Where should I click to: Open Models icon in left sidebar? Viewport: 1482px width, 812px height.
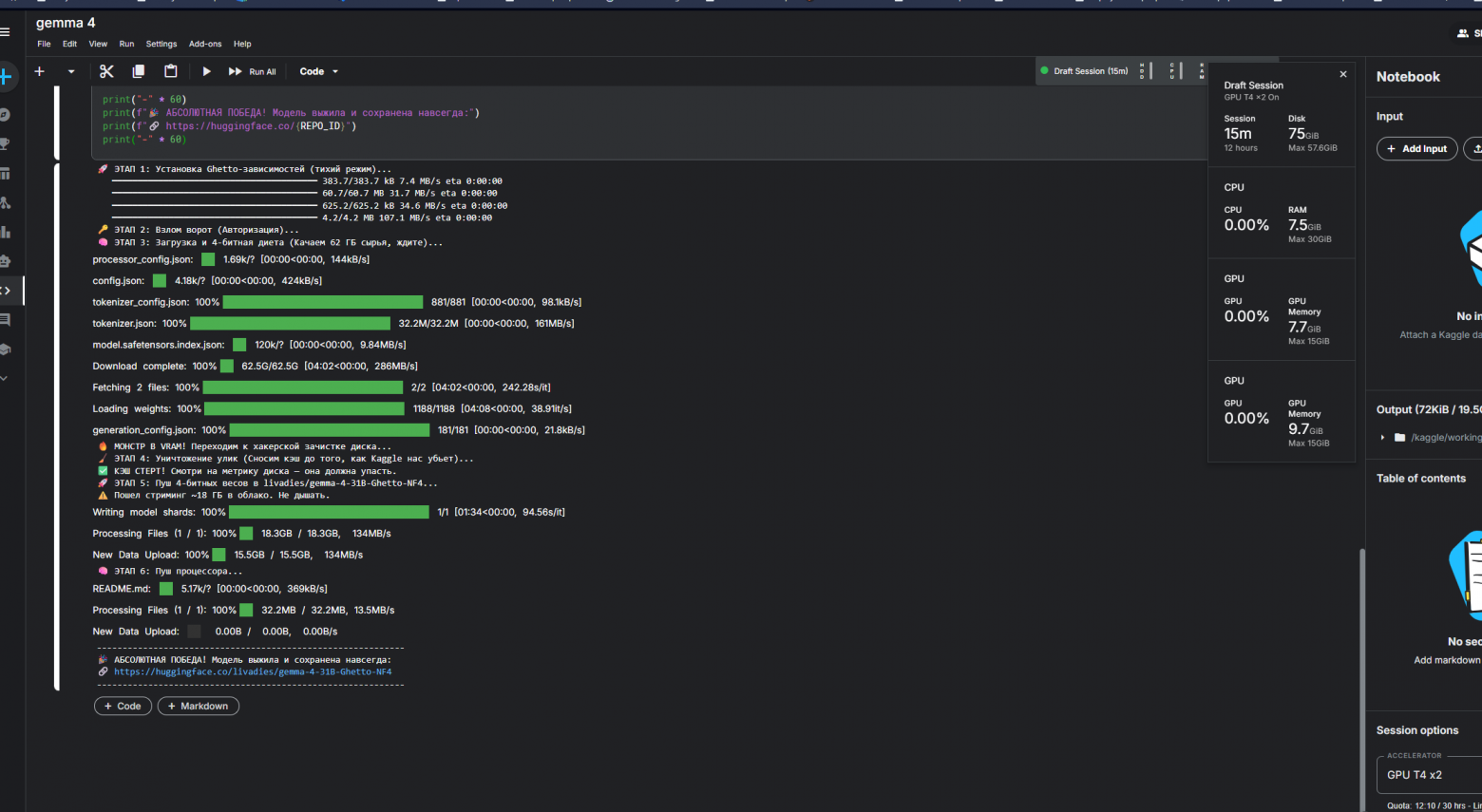coord(5,202)
